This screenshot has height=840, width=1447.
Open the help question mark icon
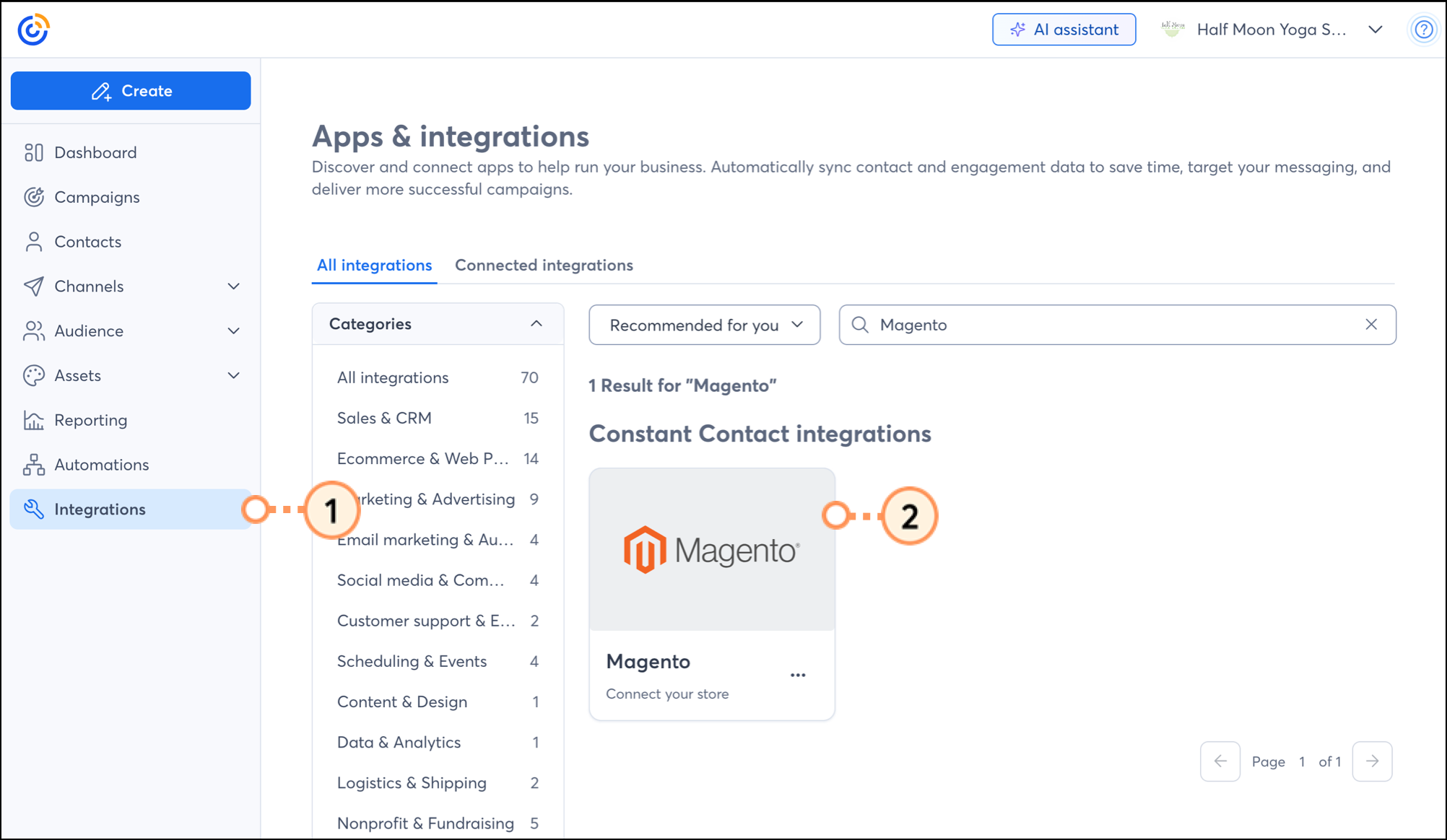click(x=1423, y=30)
